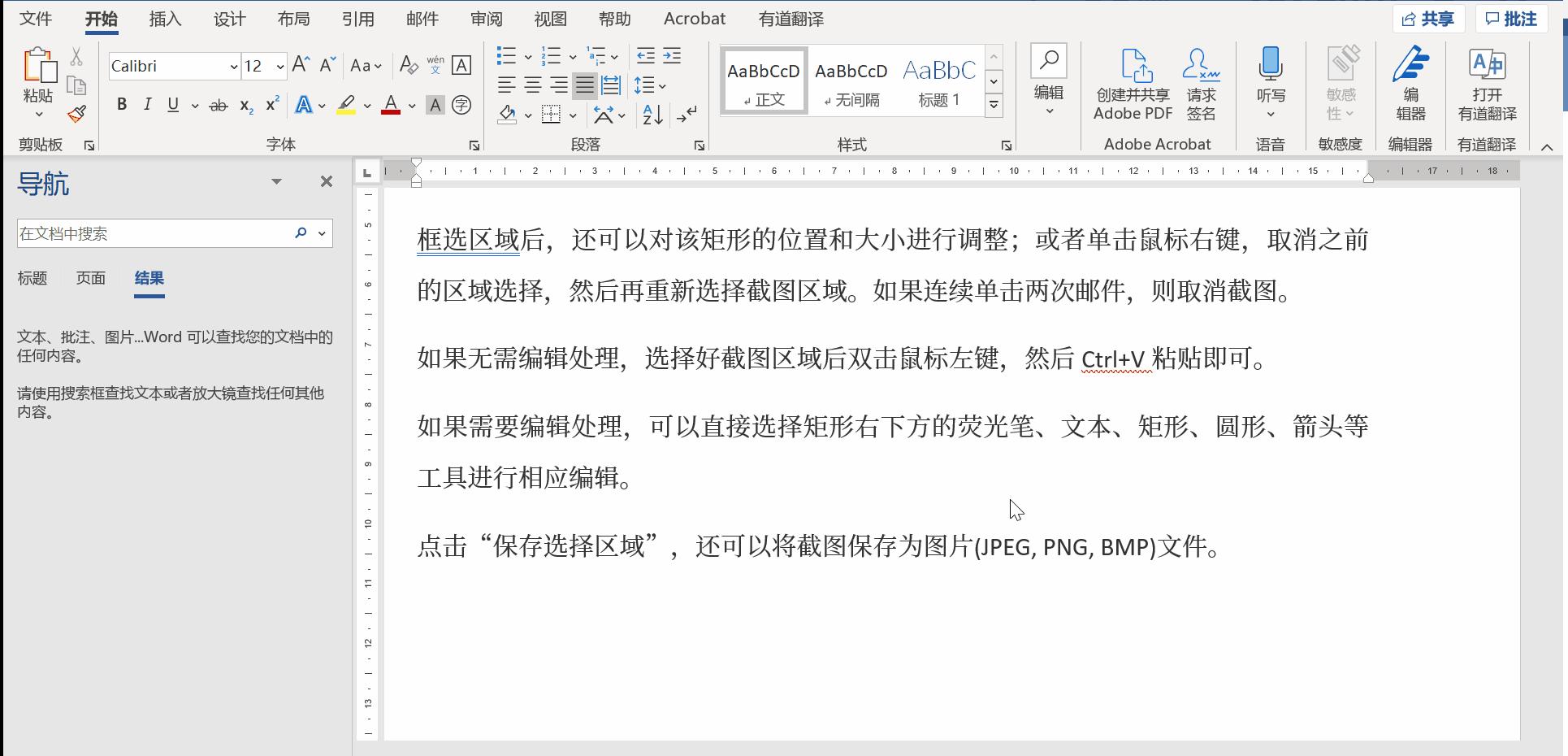Click the 批注 button
Viewport: 1568px width, 756px height.
pyautogui.click(x=1511, y=18)
